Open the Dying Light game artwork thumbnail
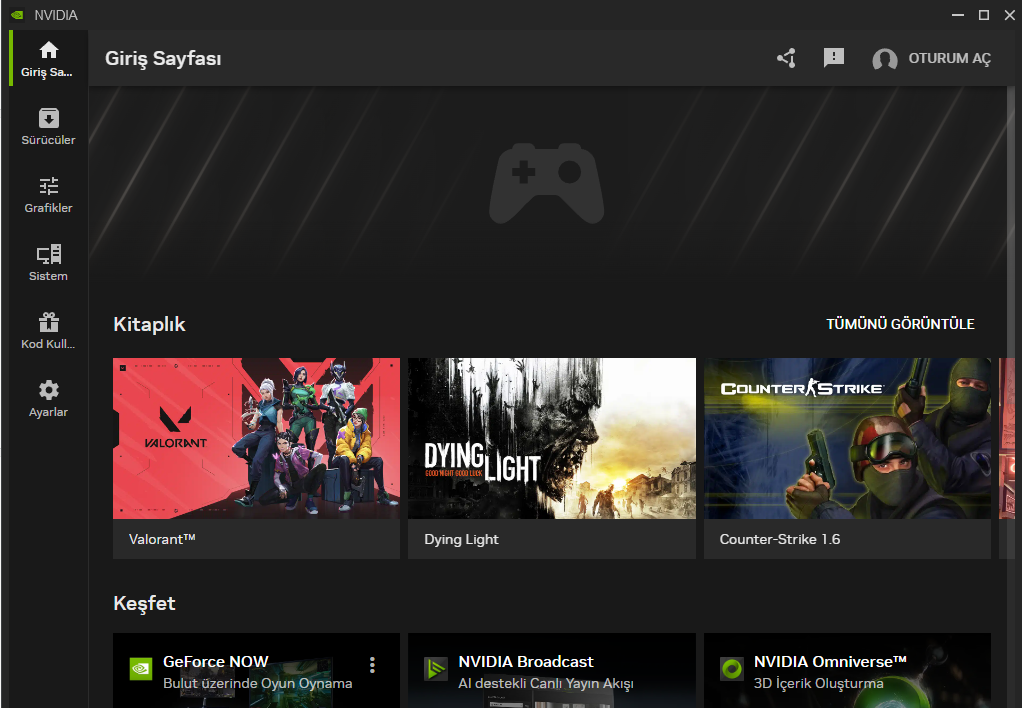The height and width of the screenshot is (708, 1022). point(551,438)
